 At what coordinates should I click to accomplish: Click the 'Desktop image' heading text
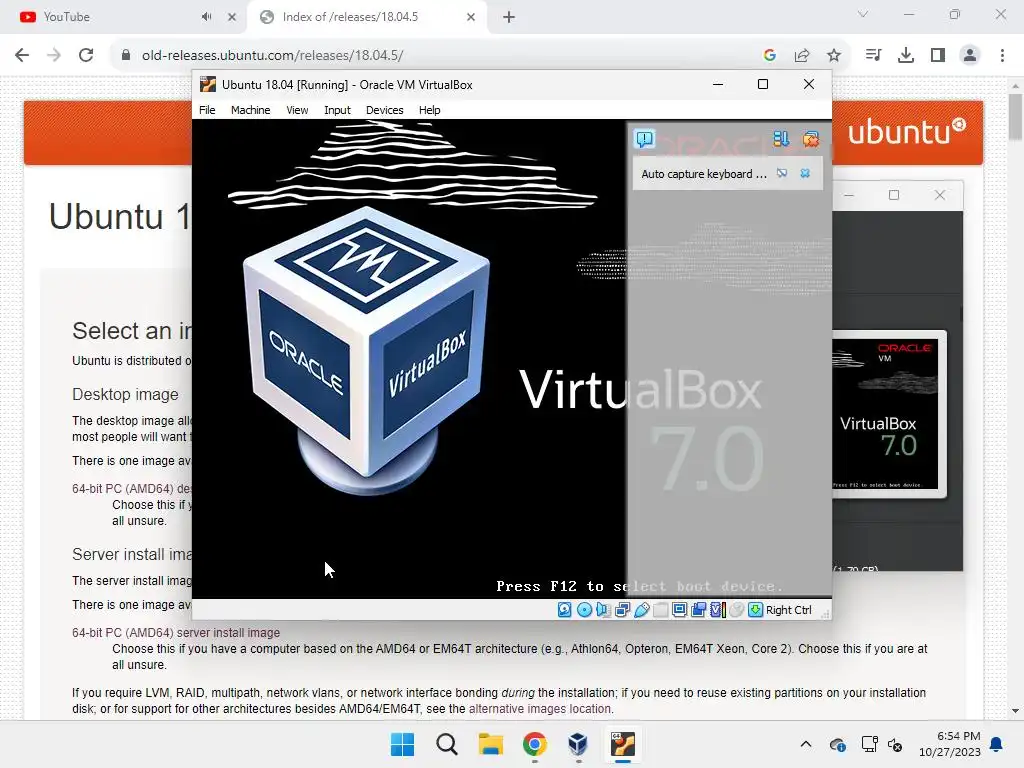point(125,394)
